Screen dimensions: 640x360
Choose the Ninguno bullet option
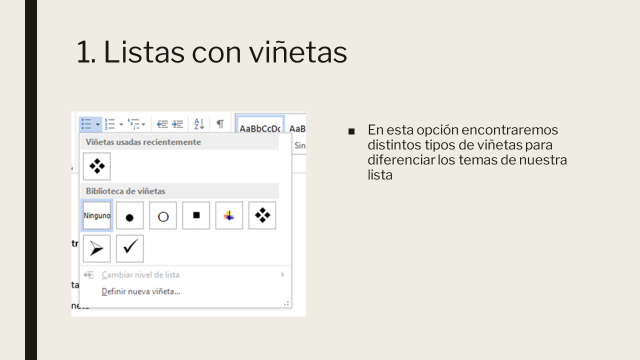97,215
